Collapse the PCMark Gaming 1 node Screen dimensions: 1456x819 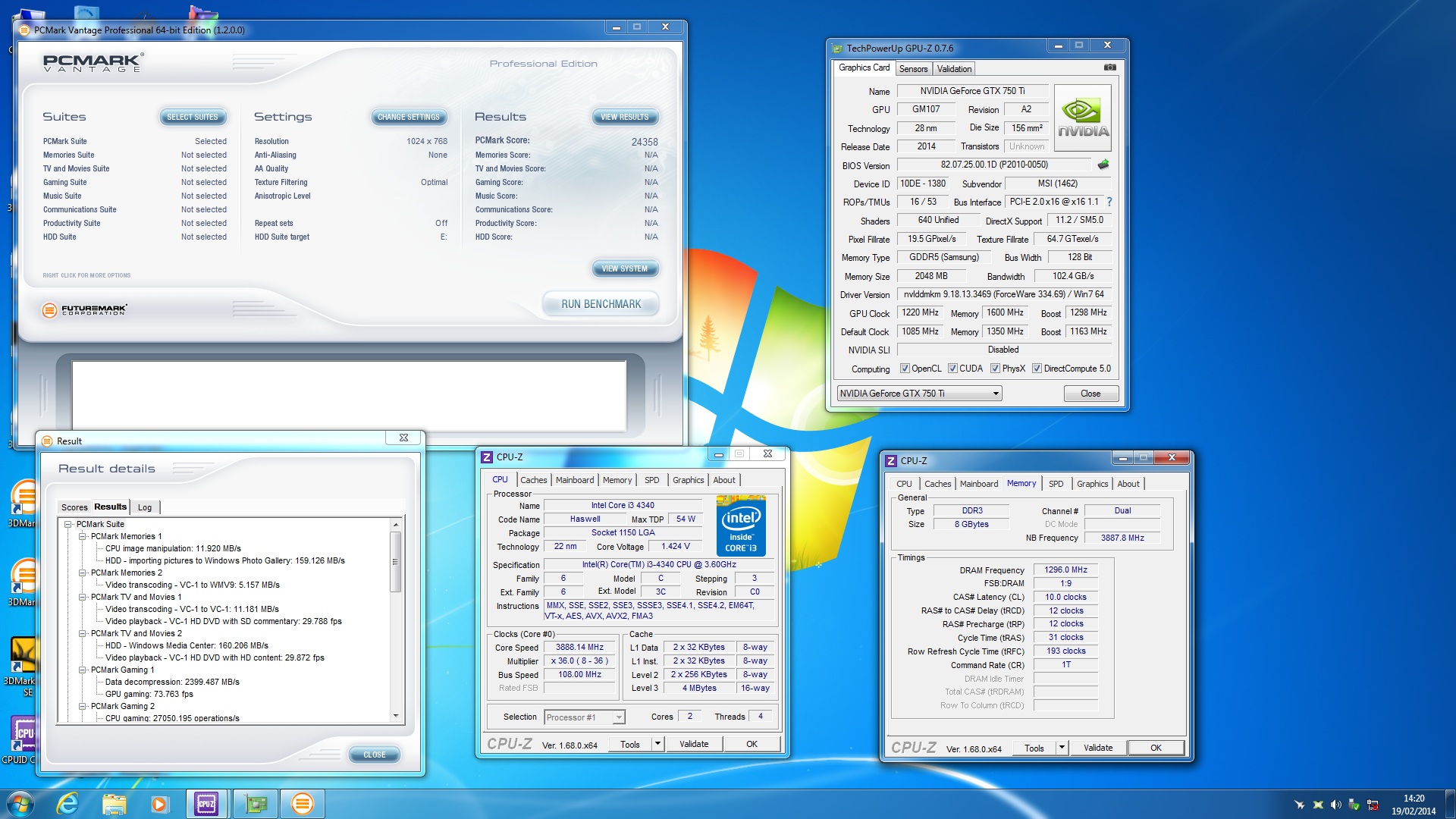[83, 670]
